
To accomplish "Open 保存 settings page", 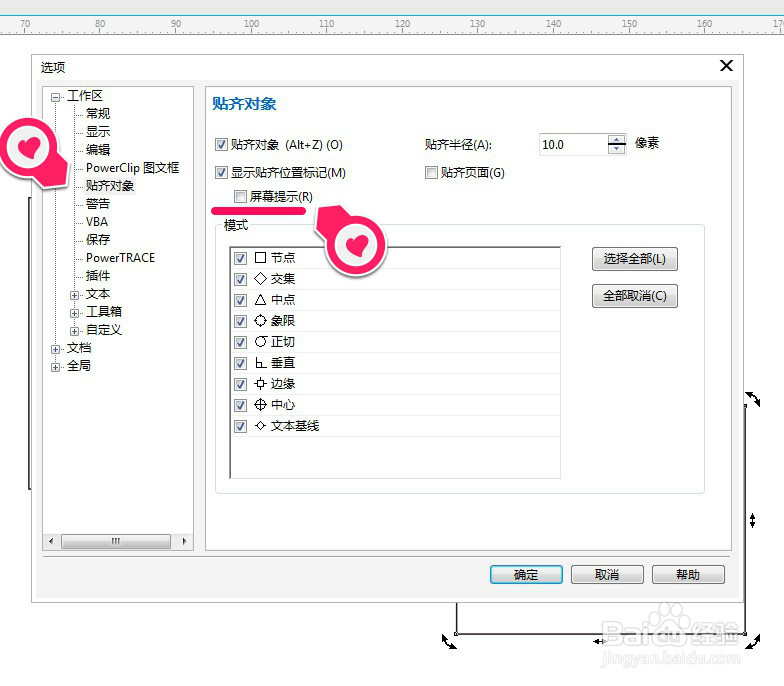I will tap(98, 240).
